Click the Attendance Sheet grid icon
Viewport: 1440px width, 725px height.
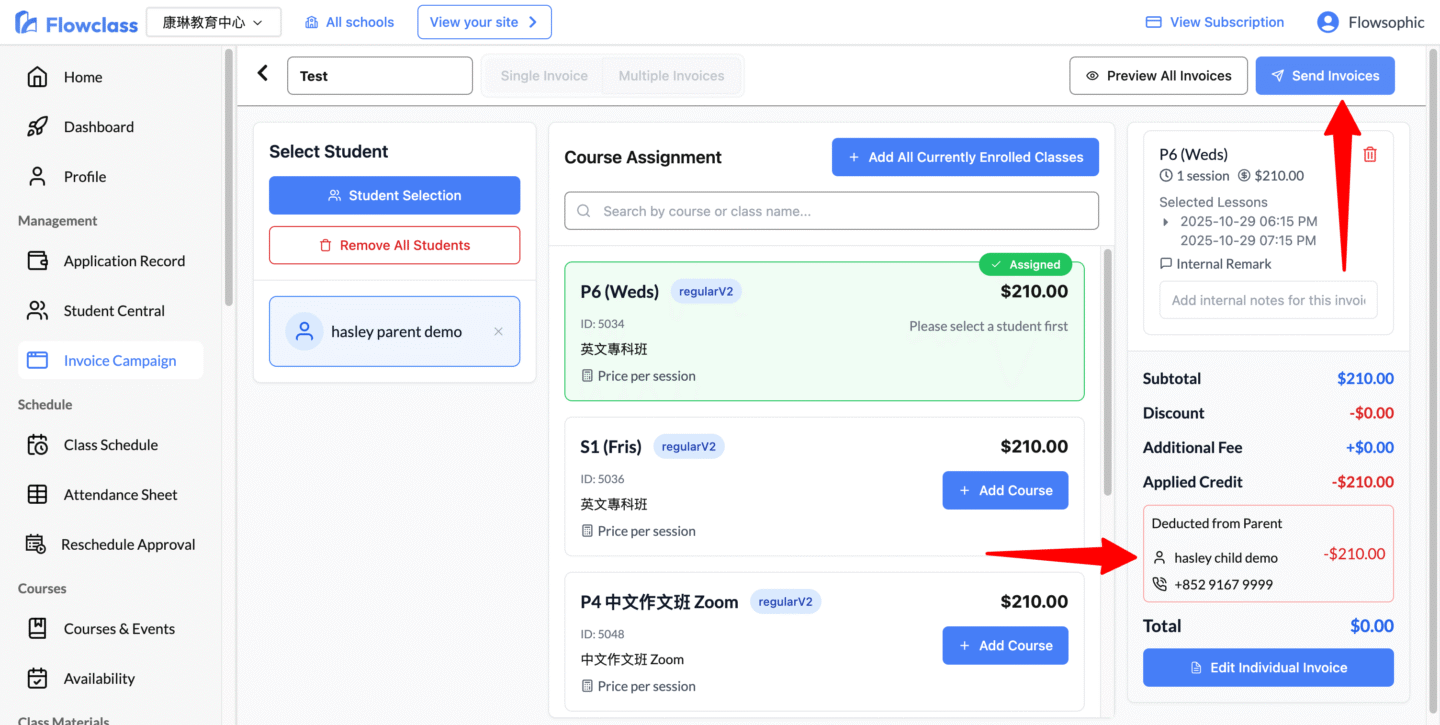coord(37,495)
